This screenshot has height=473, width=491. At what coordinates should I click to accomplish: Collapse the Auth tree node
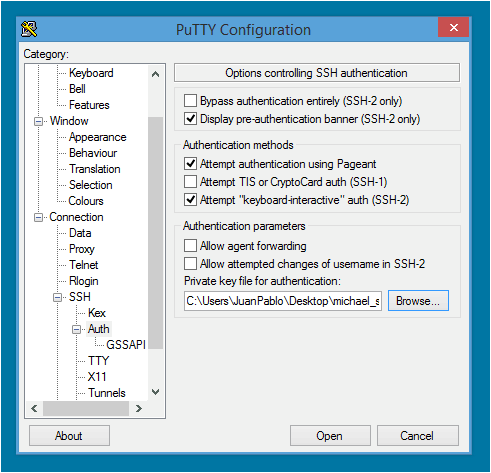tap(77, 329)
